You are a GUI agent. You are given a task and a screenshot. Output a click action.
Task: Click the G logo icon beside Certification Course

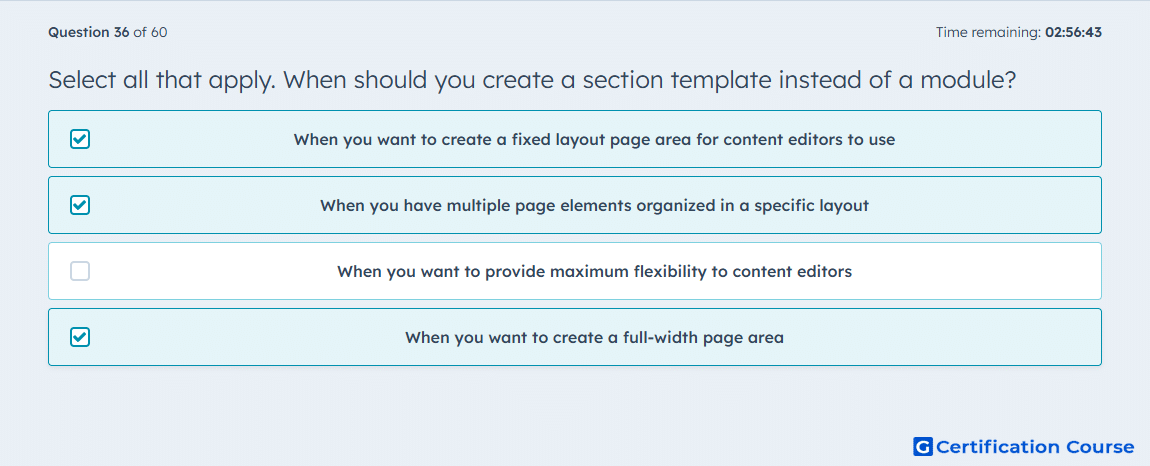click(923, 446)
